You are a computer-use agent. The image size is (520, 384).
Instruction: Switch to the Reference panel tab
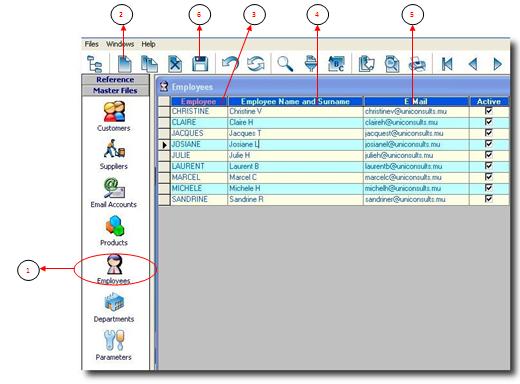coord(115,80)
